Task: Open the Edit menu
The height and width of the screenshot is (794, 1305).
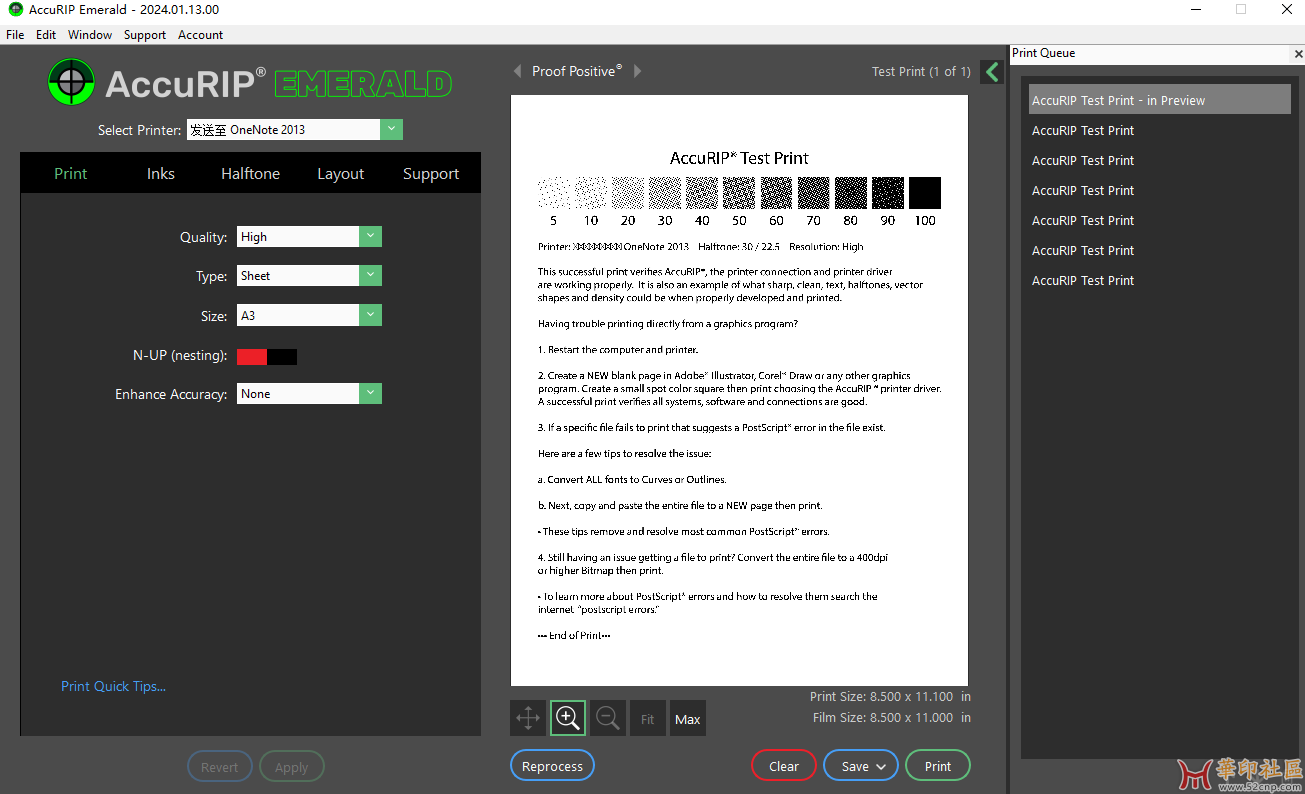Action: click(46, 35)
